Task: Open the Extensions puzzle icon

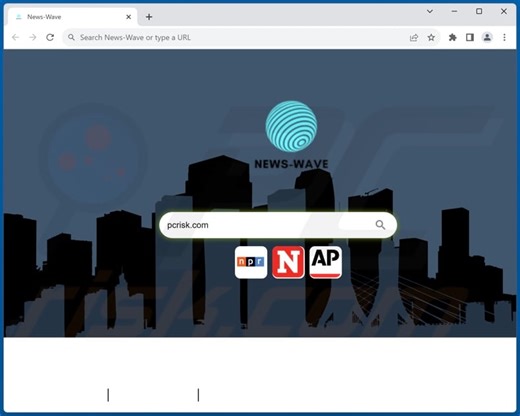Action: coord(452,38)
